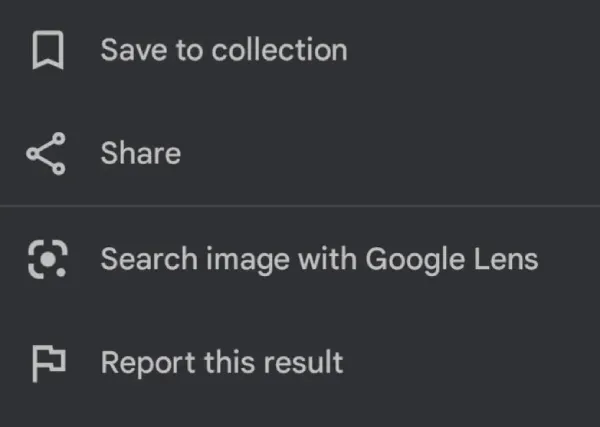The image size is (600, 427).
Task: Report this image result
Action: pyautogui.click(x=221, y=362)
